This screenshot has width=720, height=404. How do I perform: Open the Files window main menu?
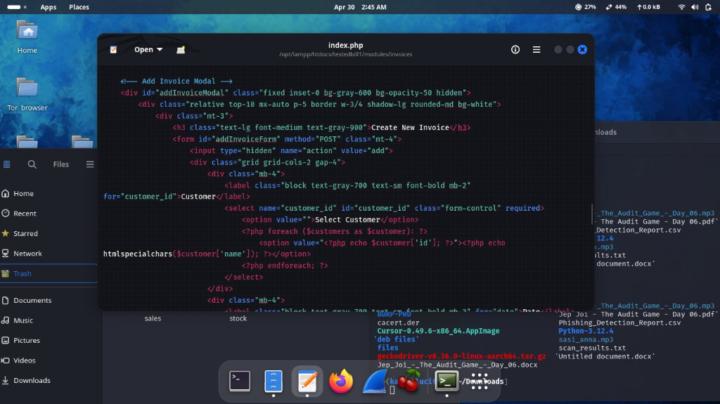[90, 164]
